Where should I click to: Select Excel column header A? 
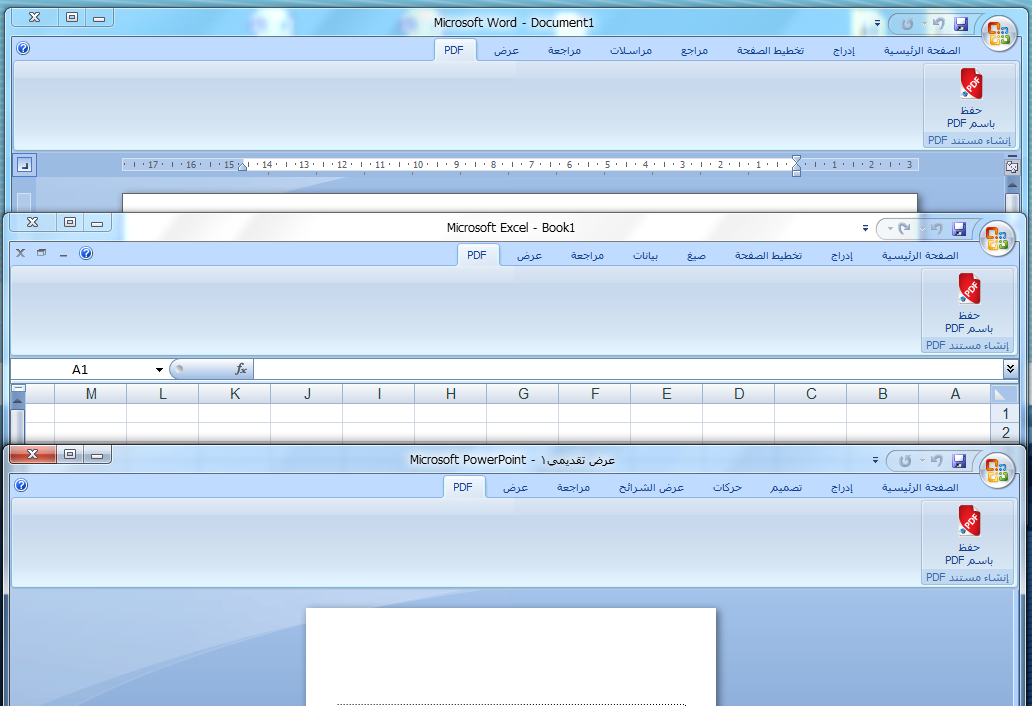[x=955, y=394]
